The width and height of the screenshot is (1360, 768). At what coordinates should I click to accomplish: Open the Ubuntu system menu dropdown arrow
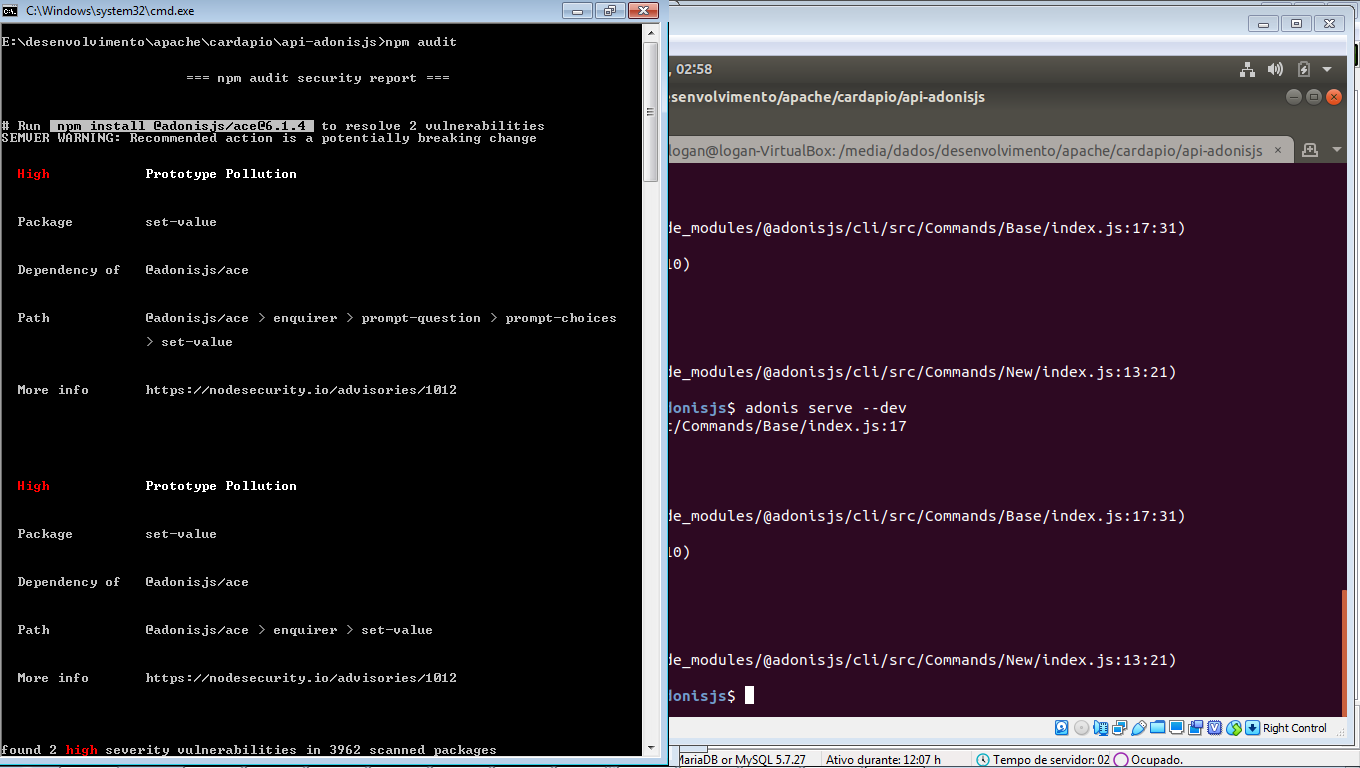click(1326, 70)
